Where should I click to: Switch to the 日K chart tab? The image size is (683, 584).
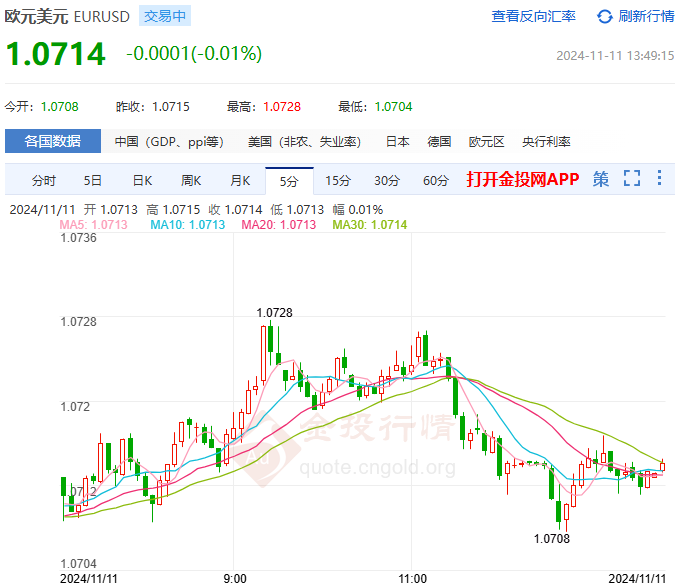coord(142,181)
